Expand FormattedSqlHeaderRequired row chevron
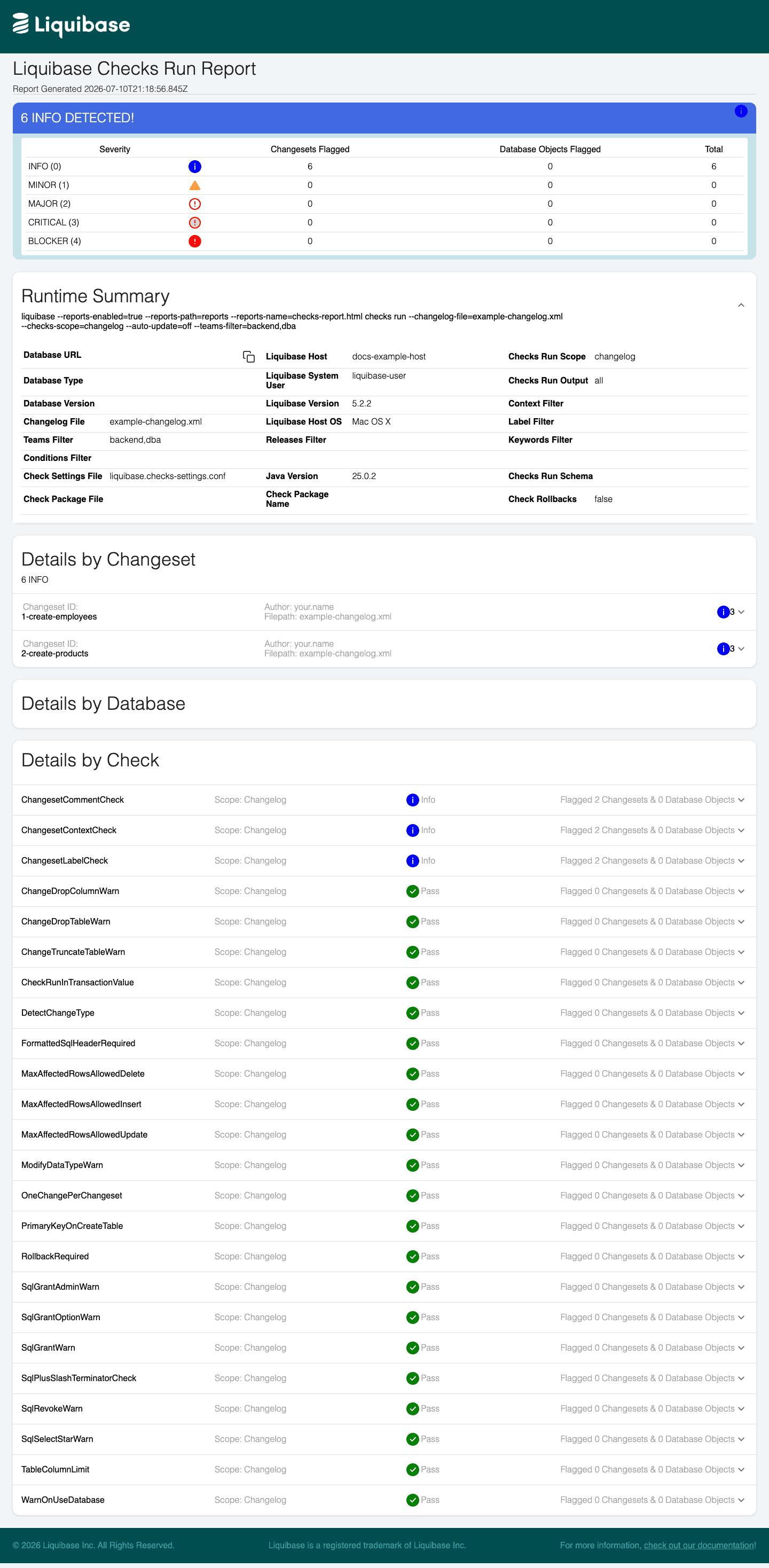The height and width of the screenshot is (1568, 769). tap(741, 1044)
